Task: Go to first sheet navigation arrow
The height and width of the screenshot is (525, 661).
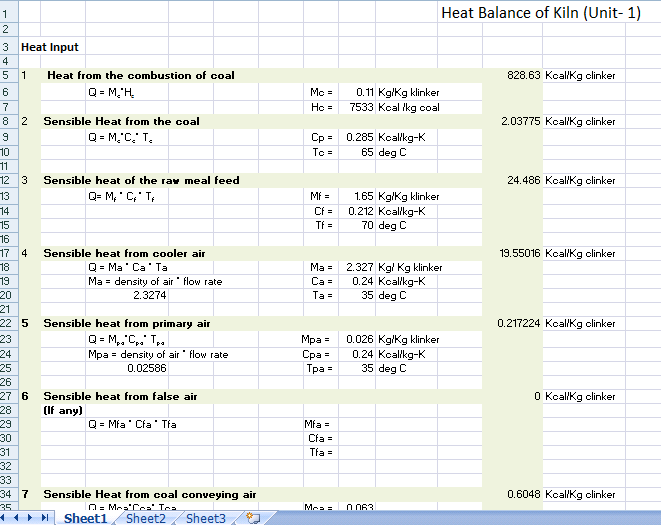Action: [x=3, y=517]
